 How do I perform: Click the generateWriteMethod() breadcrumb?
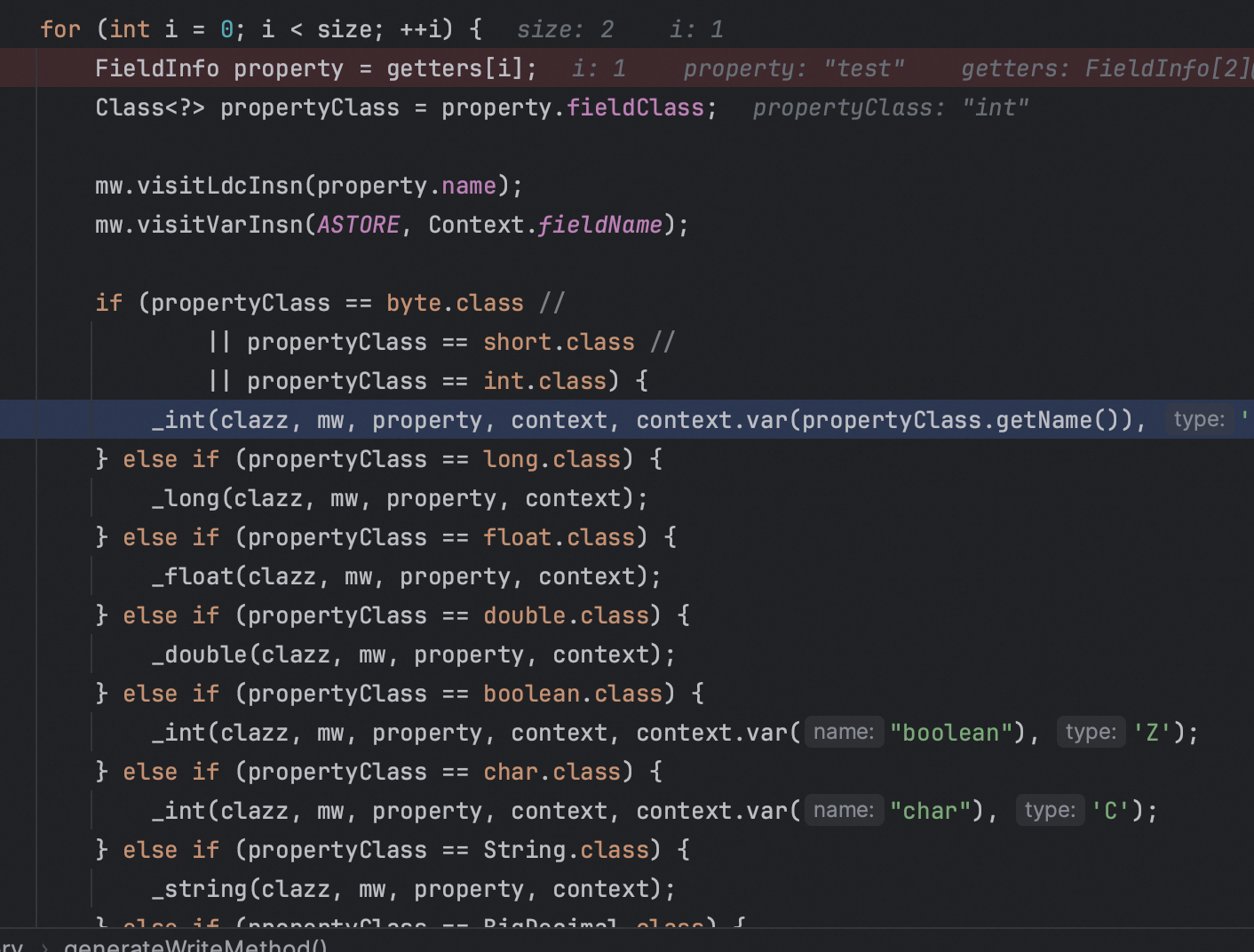point(195,945)
